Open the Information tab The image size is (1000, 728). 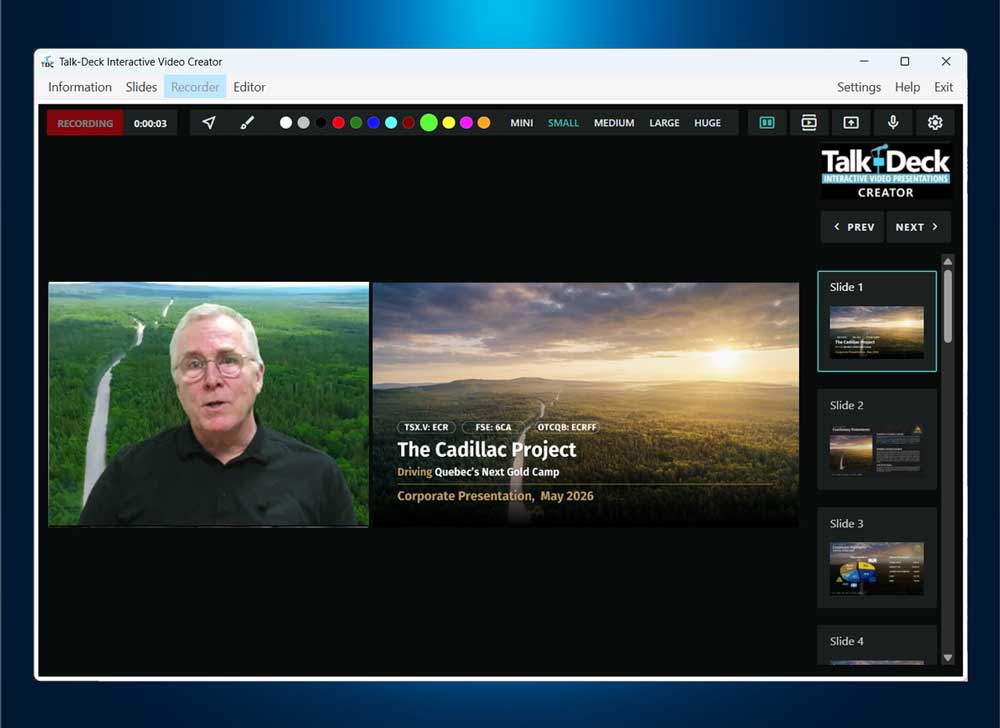80,87
